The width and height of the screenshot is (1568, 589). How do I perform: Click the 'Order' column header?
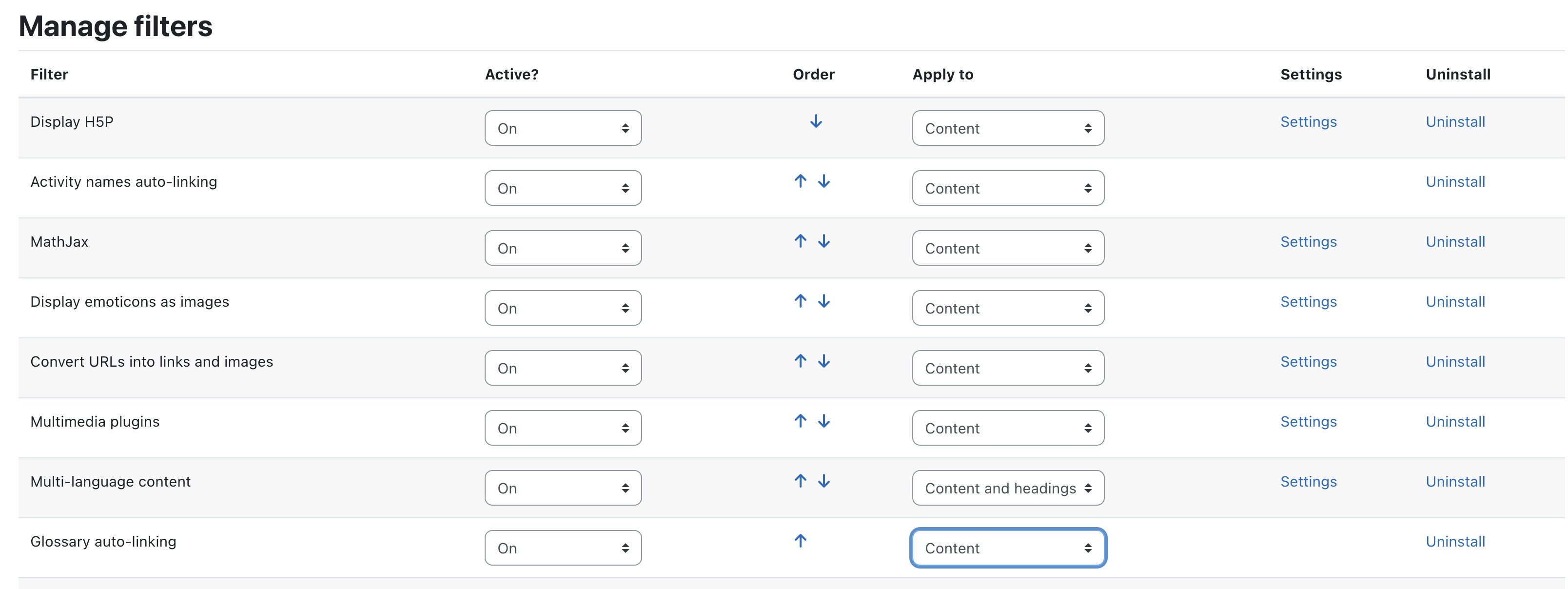[813, 74]
